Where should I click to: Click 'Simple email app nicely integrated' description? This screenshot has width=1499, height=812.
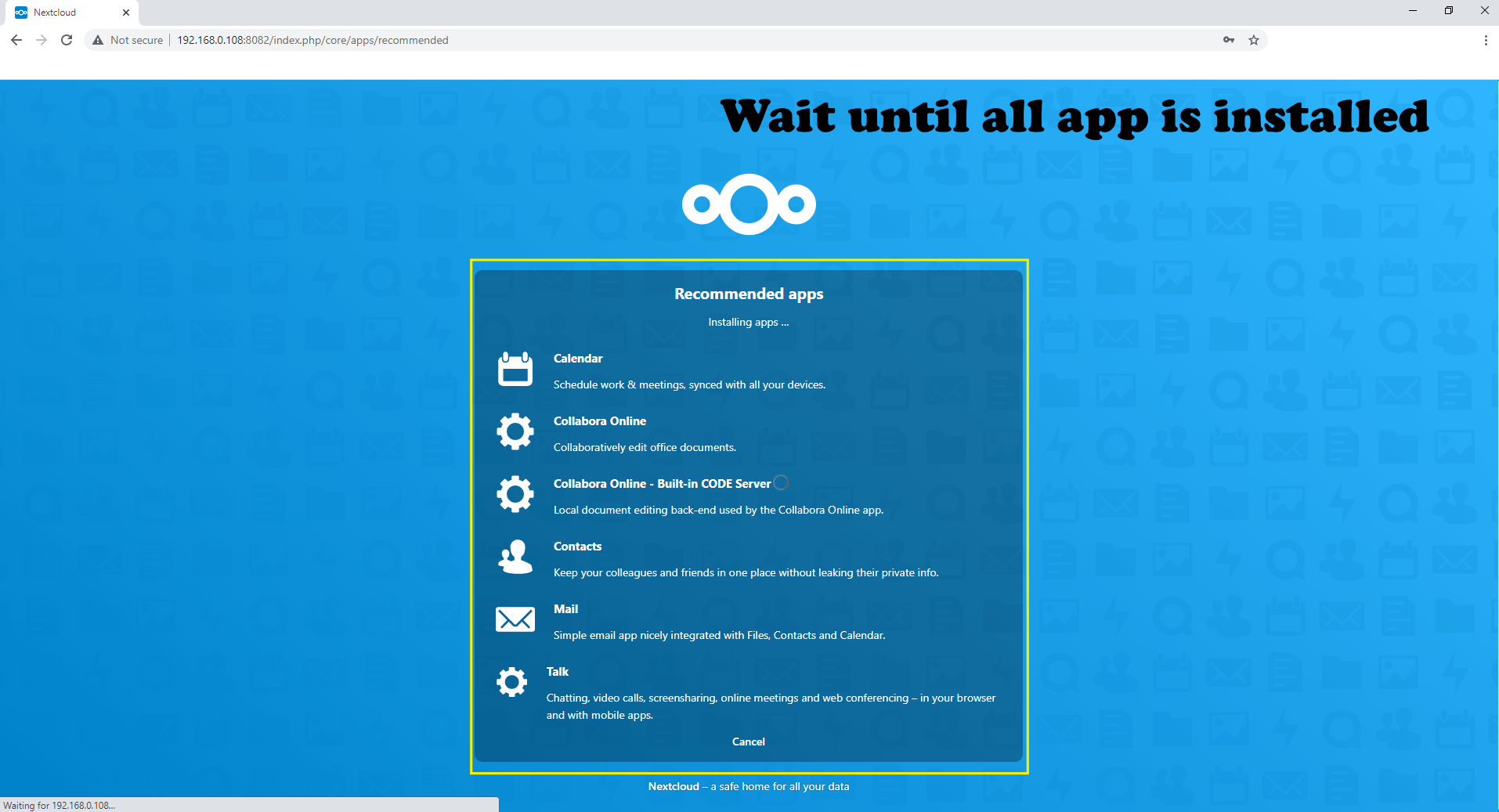coord(719,635)
